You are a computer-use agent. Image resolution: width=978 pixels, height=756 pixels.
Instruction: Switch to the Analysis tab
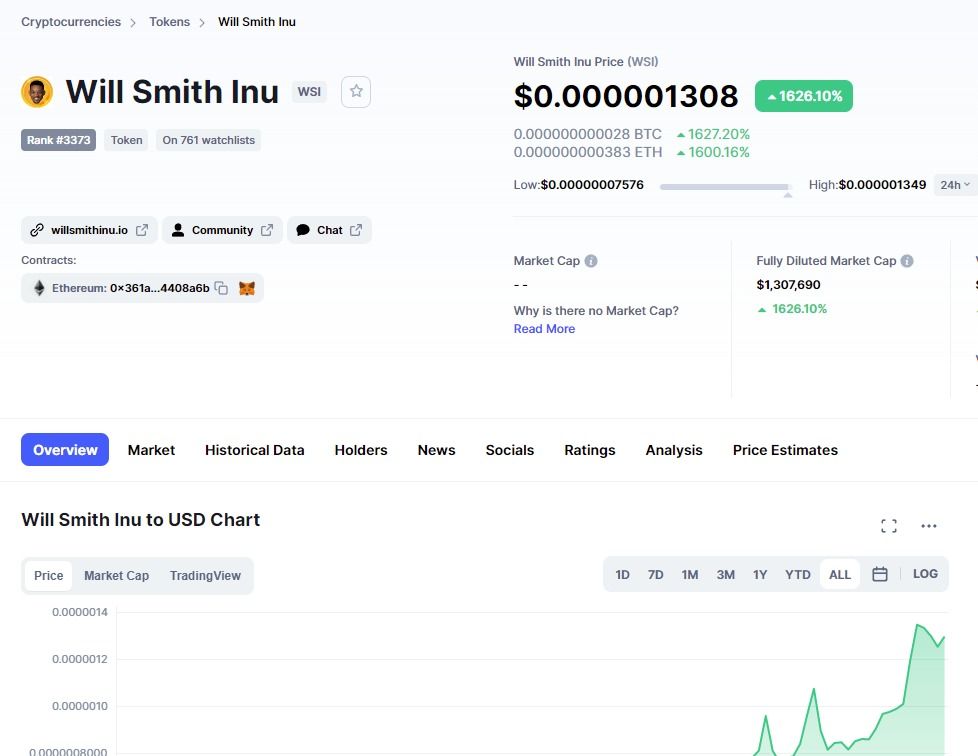click(x=674, y=450)
